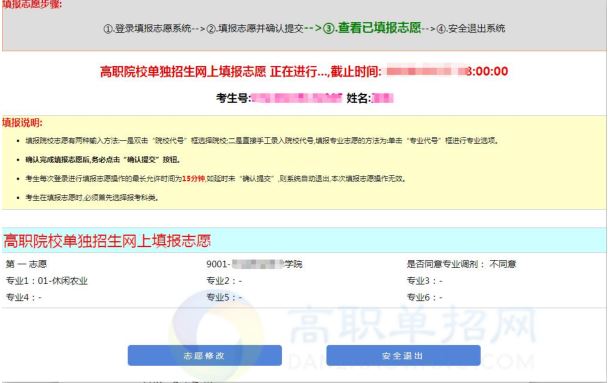Click the red 15分钟 time limit text
Image resolution: width=608 pixels, height=383 pixels.
pyautogui.click(x=193, y=178)
